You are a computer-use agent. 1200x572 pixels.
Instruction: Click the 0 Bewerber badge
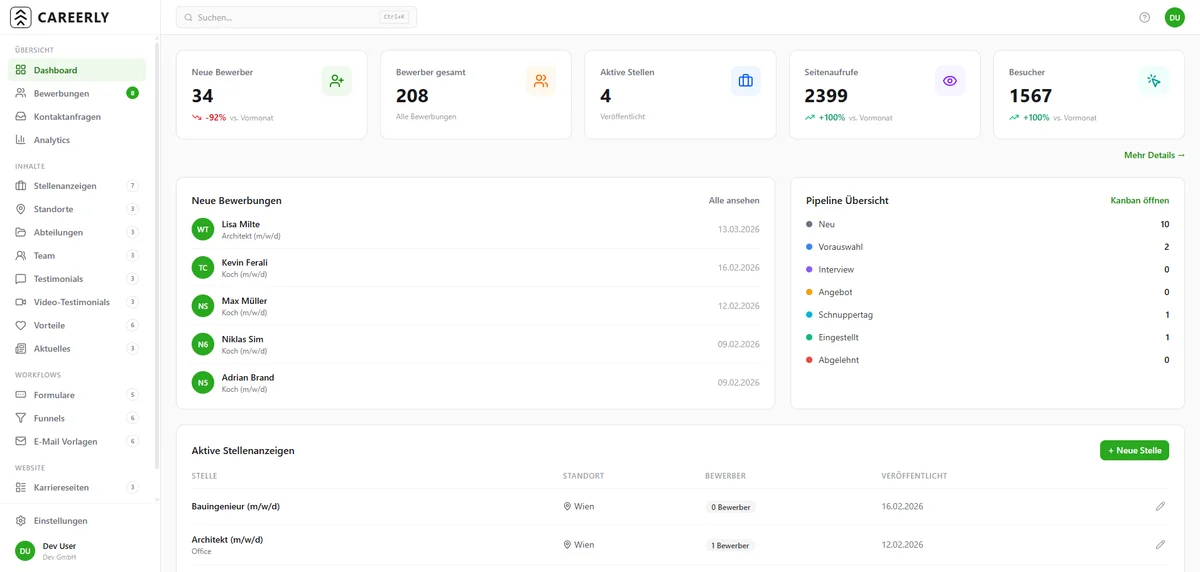tap(730, 507)
